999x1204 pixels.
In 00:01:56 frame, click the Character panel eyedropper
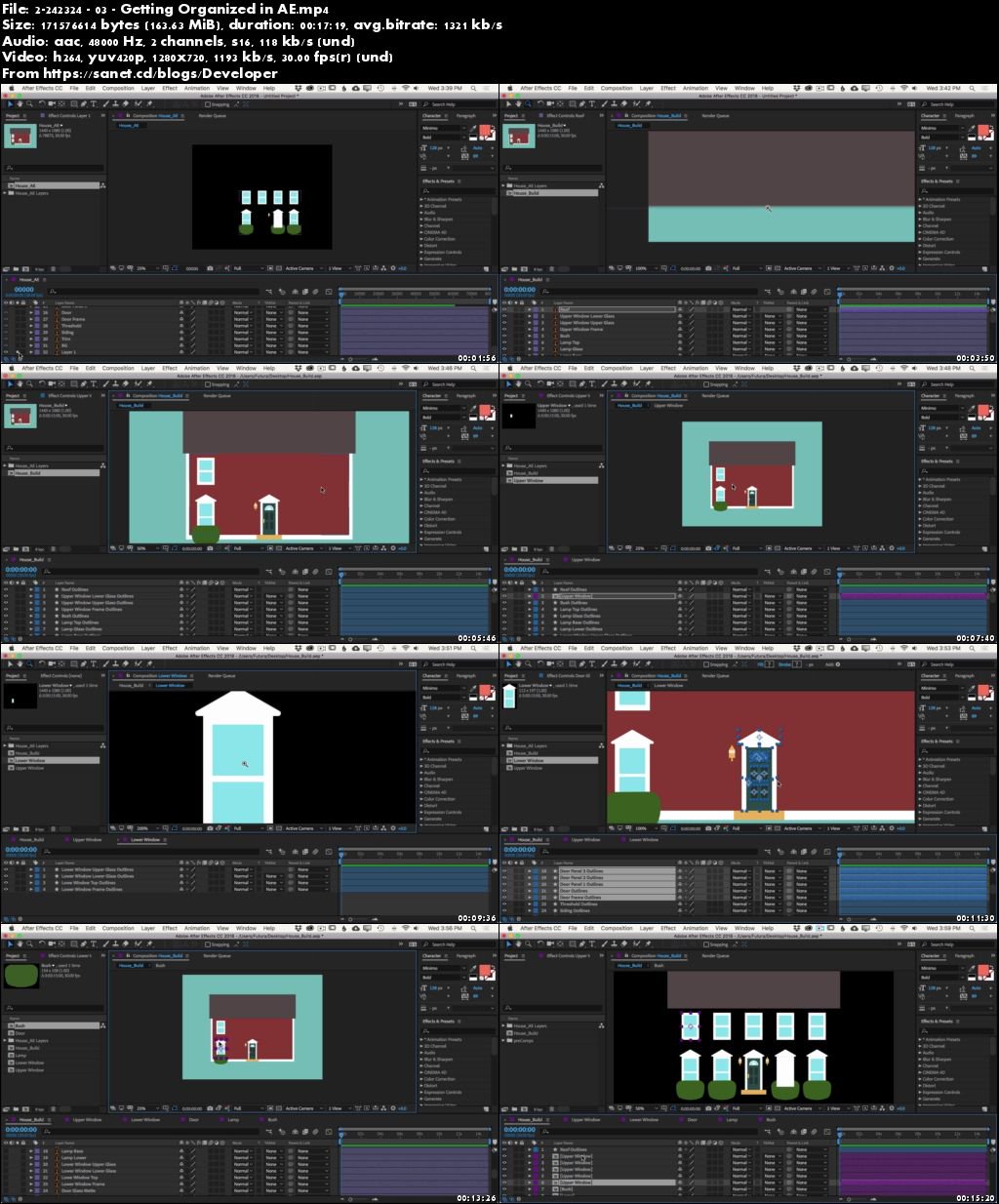472,128
